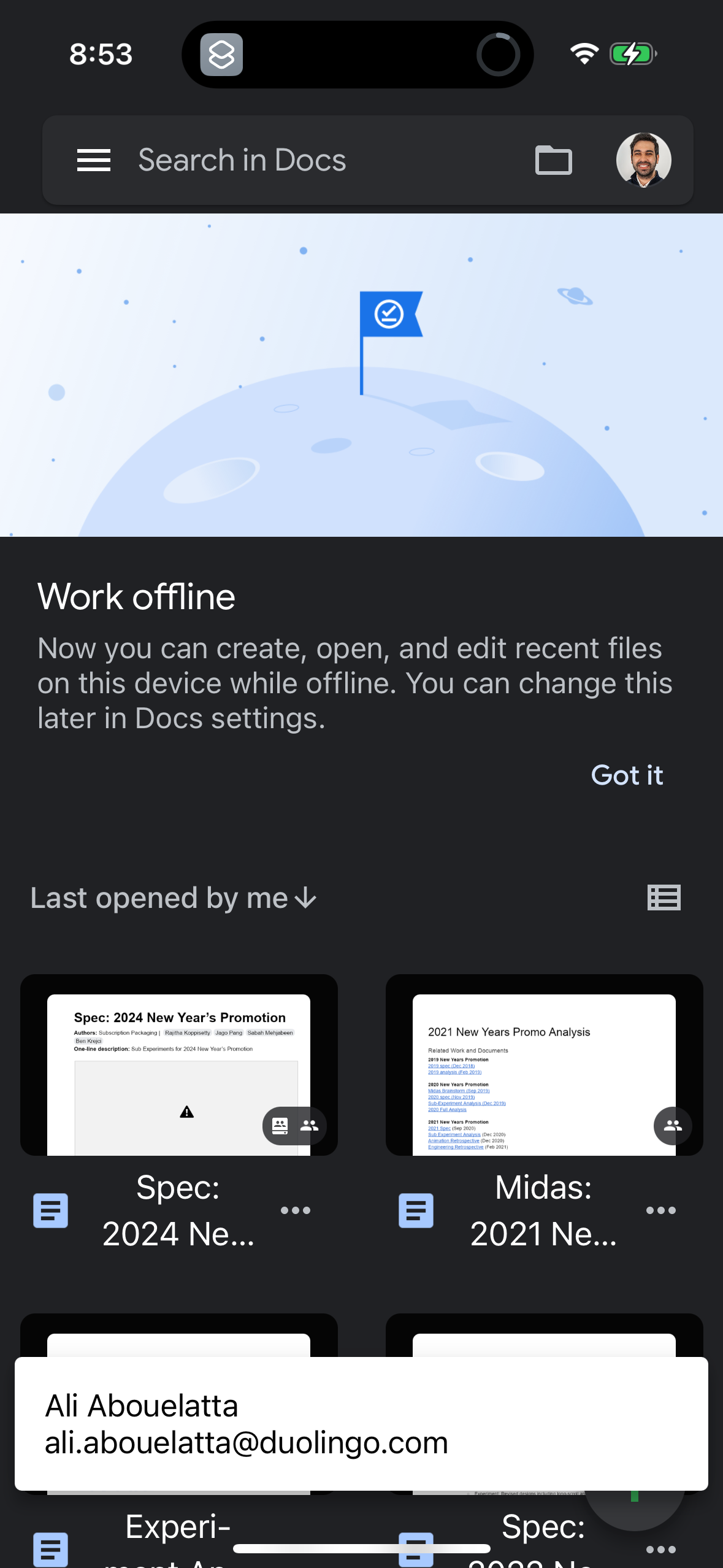Tap the offline flag illustration banner
The height and width of the screenshot is (1568, 723).
[361, 375]
